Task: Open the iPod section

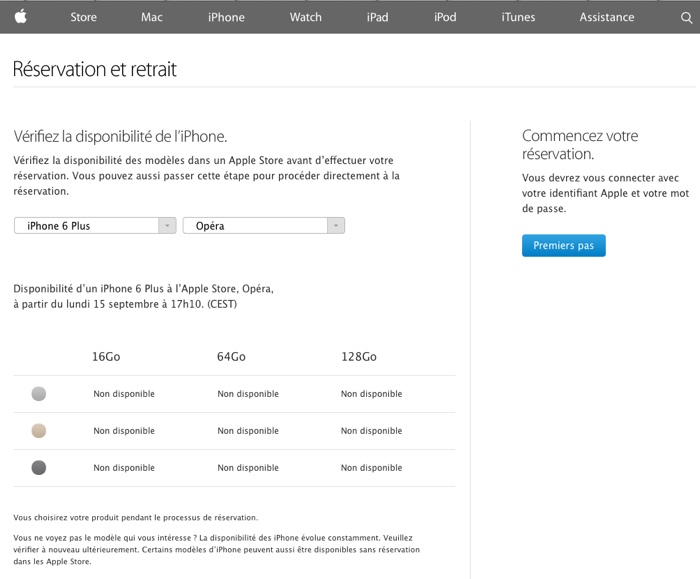Action: [x=445, y=17]
